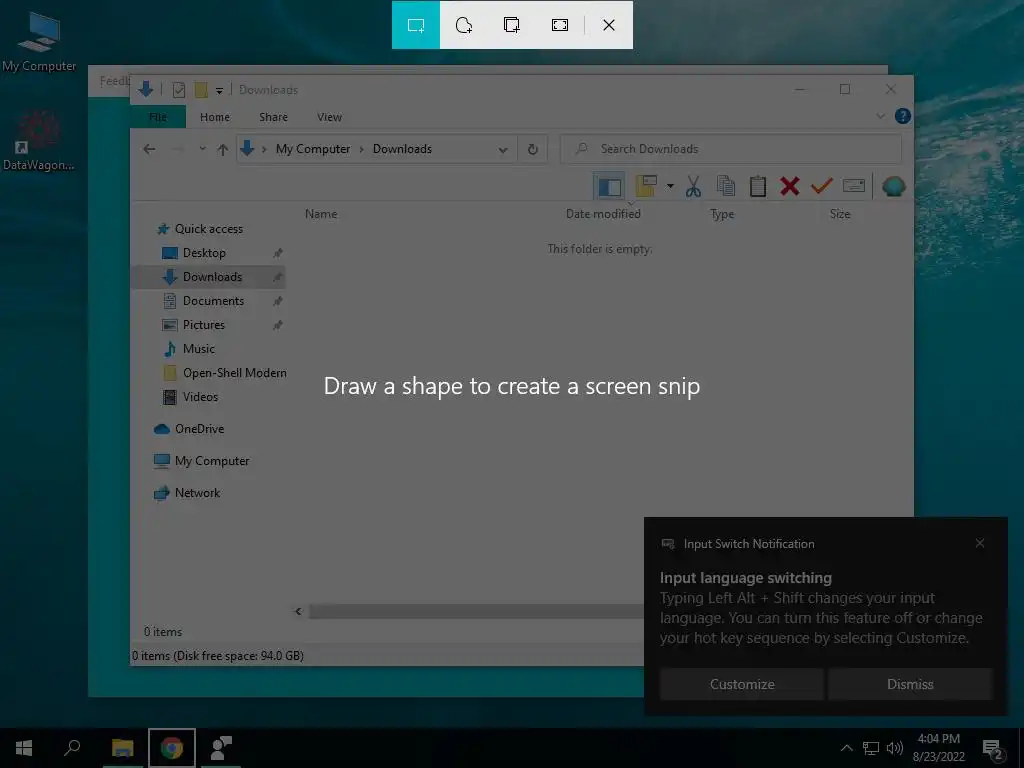1024x768 pixels.
Task: Open Quick Access Toolbar customize dropdown
Action: click(219, 90)
